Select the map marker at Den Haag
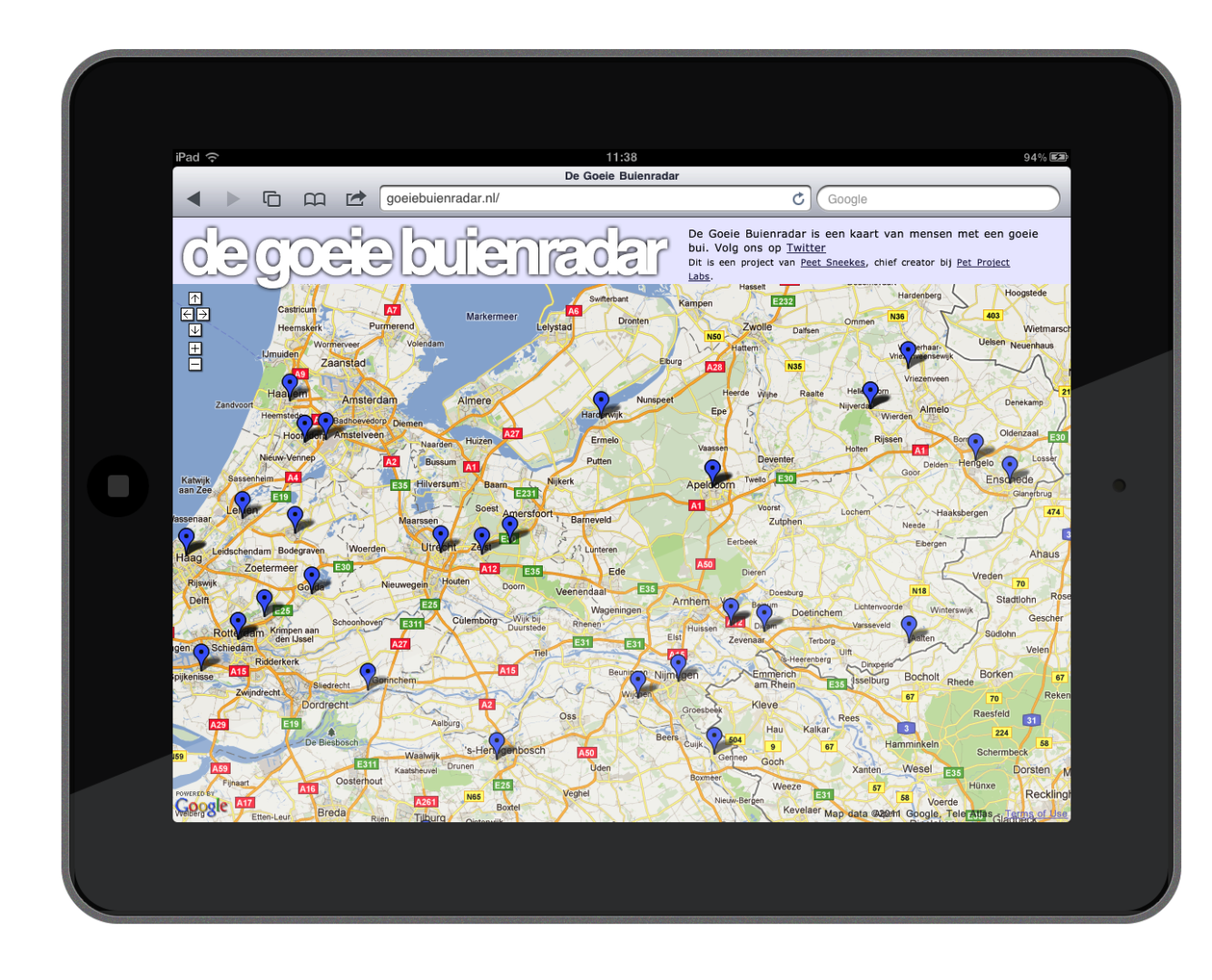1212x980 pixels. [x=186, y=540]
